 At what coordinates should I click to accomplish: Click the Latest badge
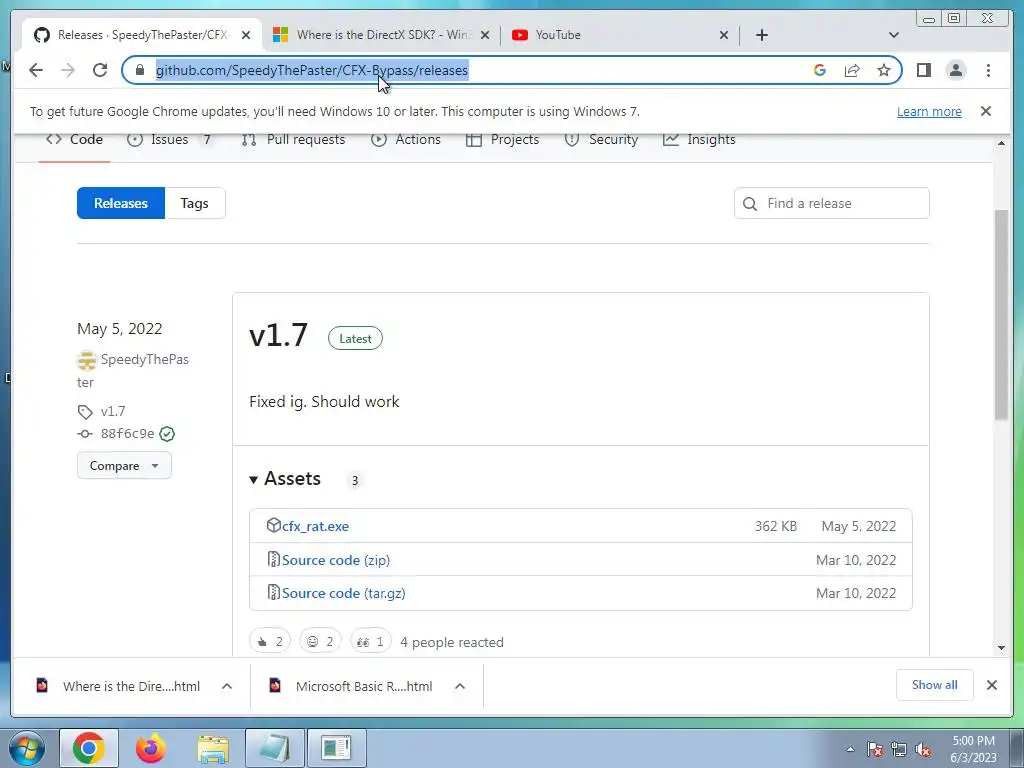pos(355,338)
